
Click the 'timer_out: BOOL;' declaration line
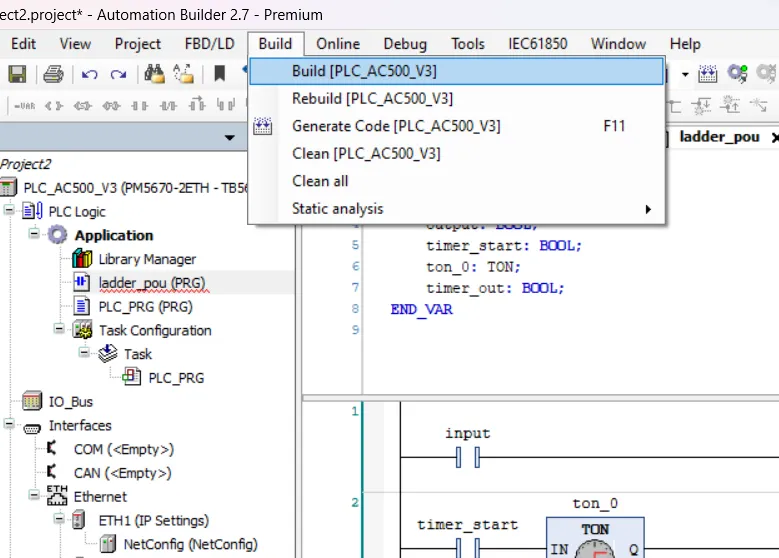pyautogui.click(x=495, y=288)
